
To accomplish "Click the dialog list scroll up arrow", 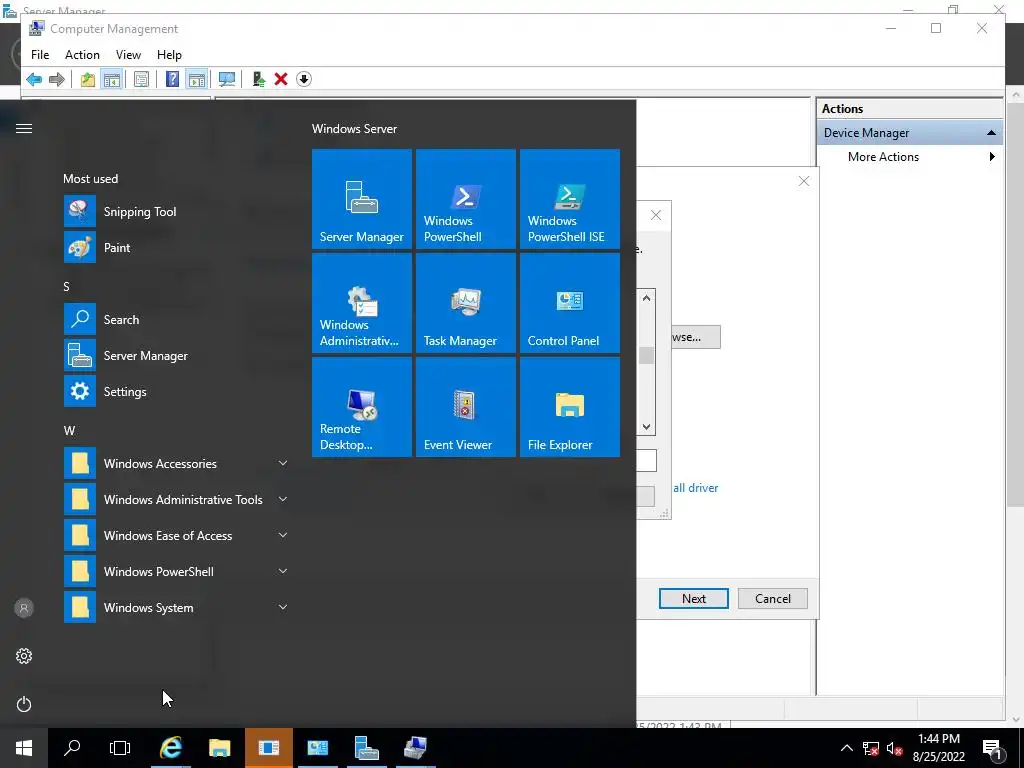I will click(647, 298).
